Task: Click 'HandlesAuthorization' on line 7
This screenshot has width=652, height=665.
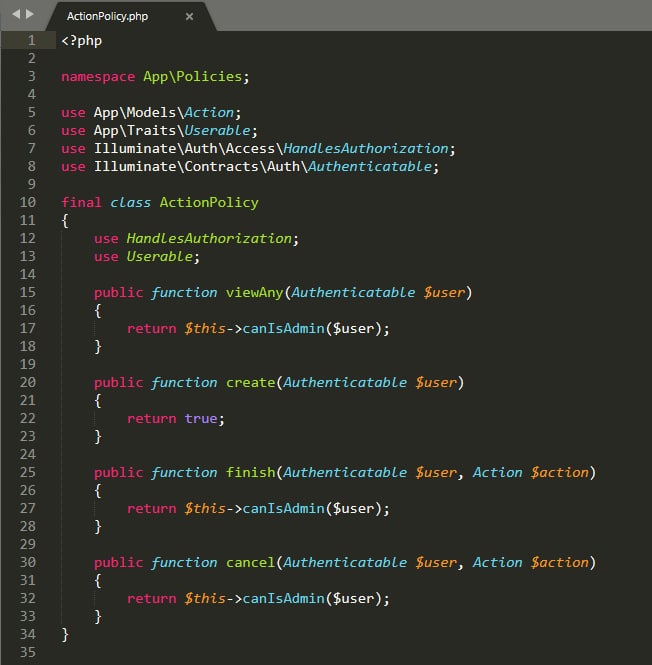Action: 366,149
